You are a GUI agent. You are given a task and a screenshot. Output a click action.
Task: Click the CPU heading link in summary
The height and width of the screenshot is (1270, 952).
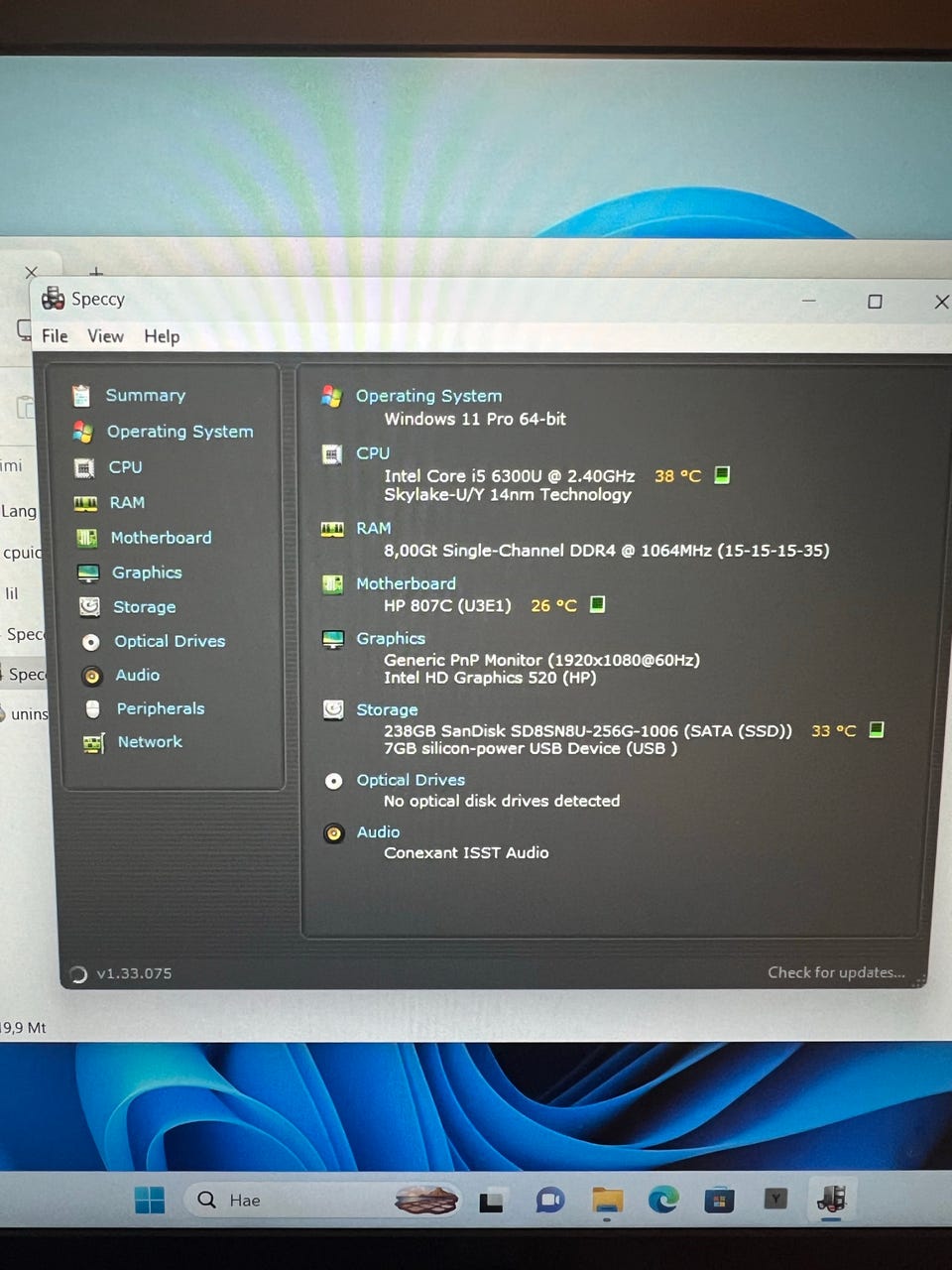click(373, 453)
